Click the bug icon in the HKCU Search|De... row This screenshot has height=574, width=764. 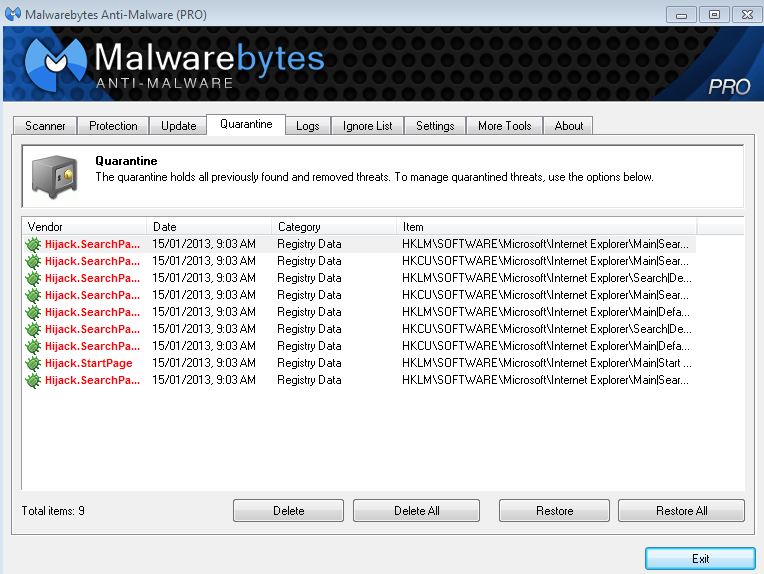pos(33,329)
